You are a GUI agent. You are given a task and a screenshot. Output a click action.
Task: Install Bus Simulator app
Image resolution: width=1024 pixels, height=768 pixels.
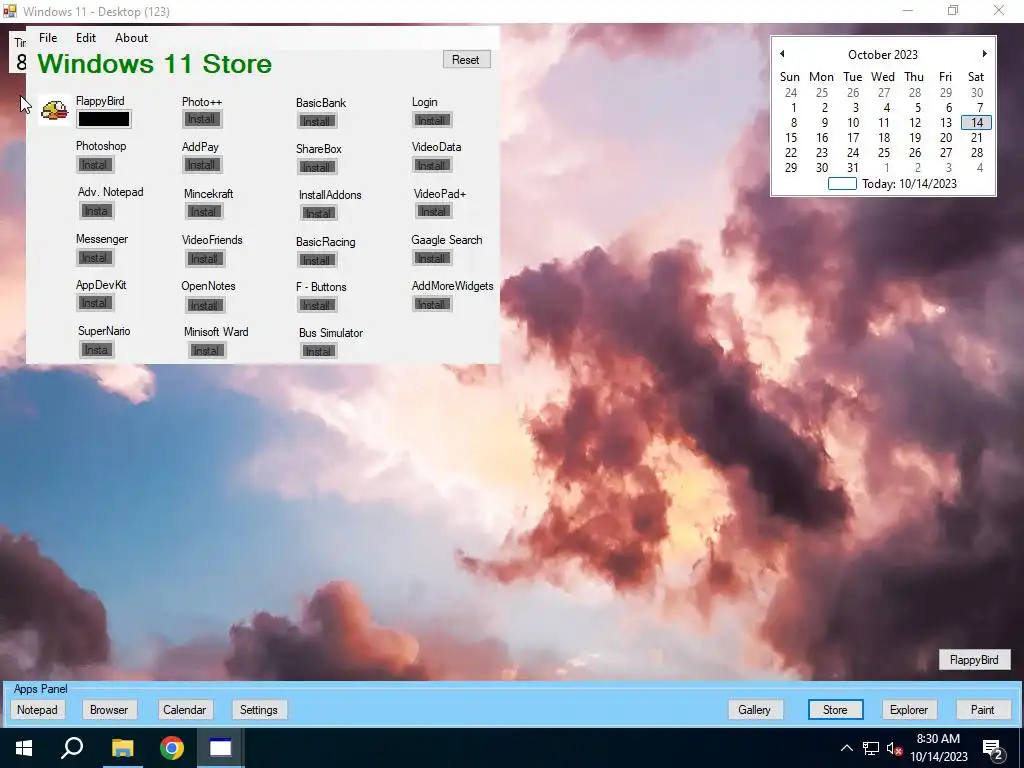tap(319, 351)
